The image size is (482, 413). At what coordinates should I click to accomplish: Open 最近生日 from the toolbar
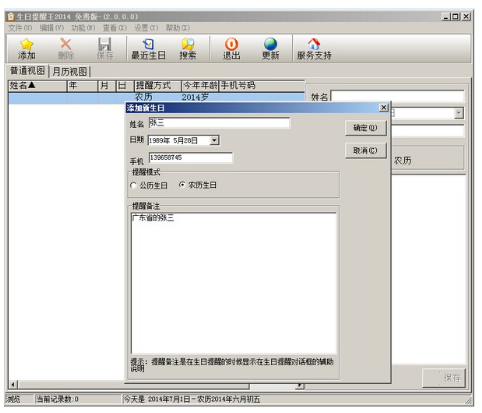coord(148,49)
